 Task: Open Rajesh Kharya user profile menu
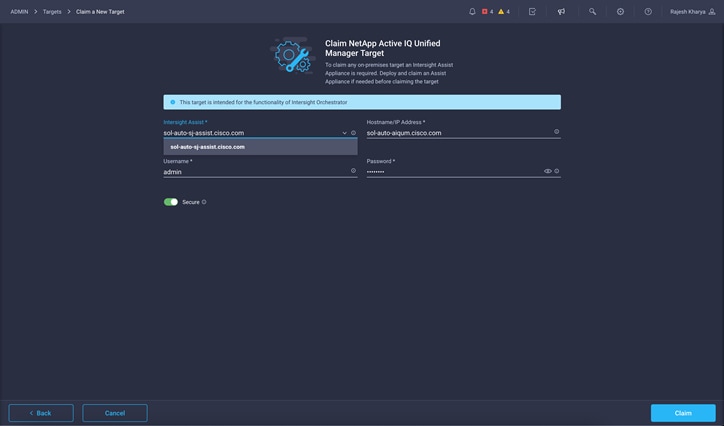693,12
